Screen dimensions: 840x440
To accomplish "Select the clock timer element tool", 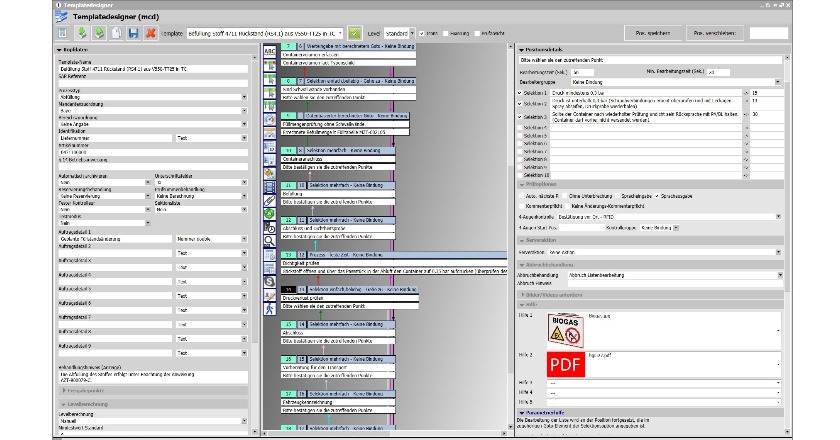I will (x=269, y=227).
